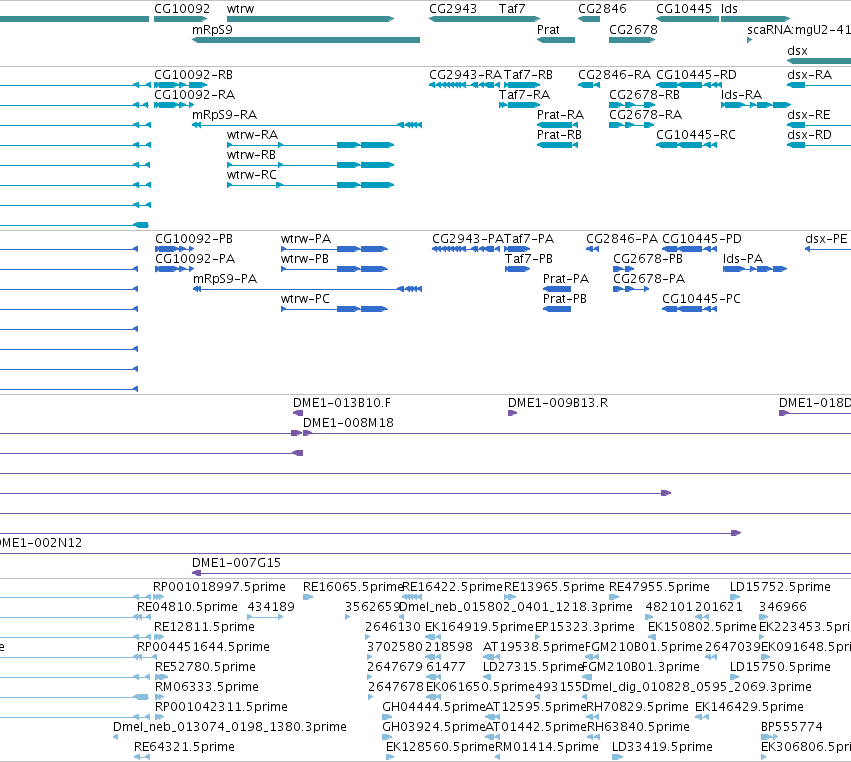This screenshot has width=851, height=762.
Task: Select the lds-RA transcript
Action: (x=756, y=105)
